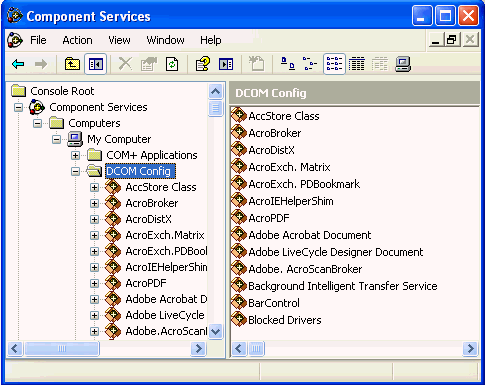Select AcroDistX in the right pane list
The image size is (485, 385).
click(x=271, y=150)
